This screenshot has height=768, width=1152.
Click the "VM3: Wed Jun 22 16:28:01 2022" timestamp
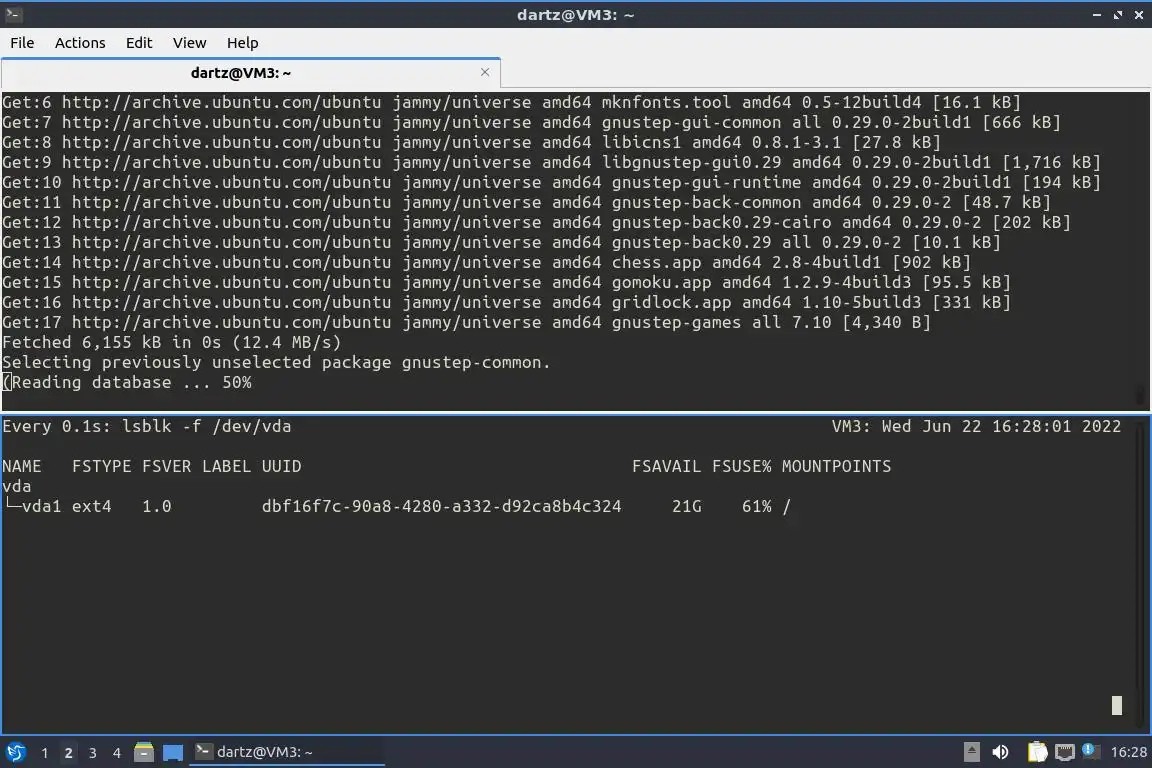tap(976, 426)
